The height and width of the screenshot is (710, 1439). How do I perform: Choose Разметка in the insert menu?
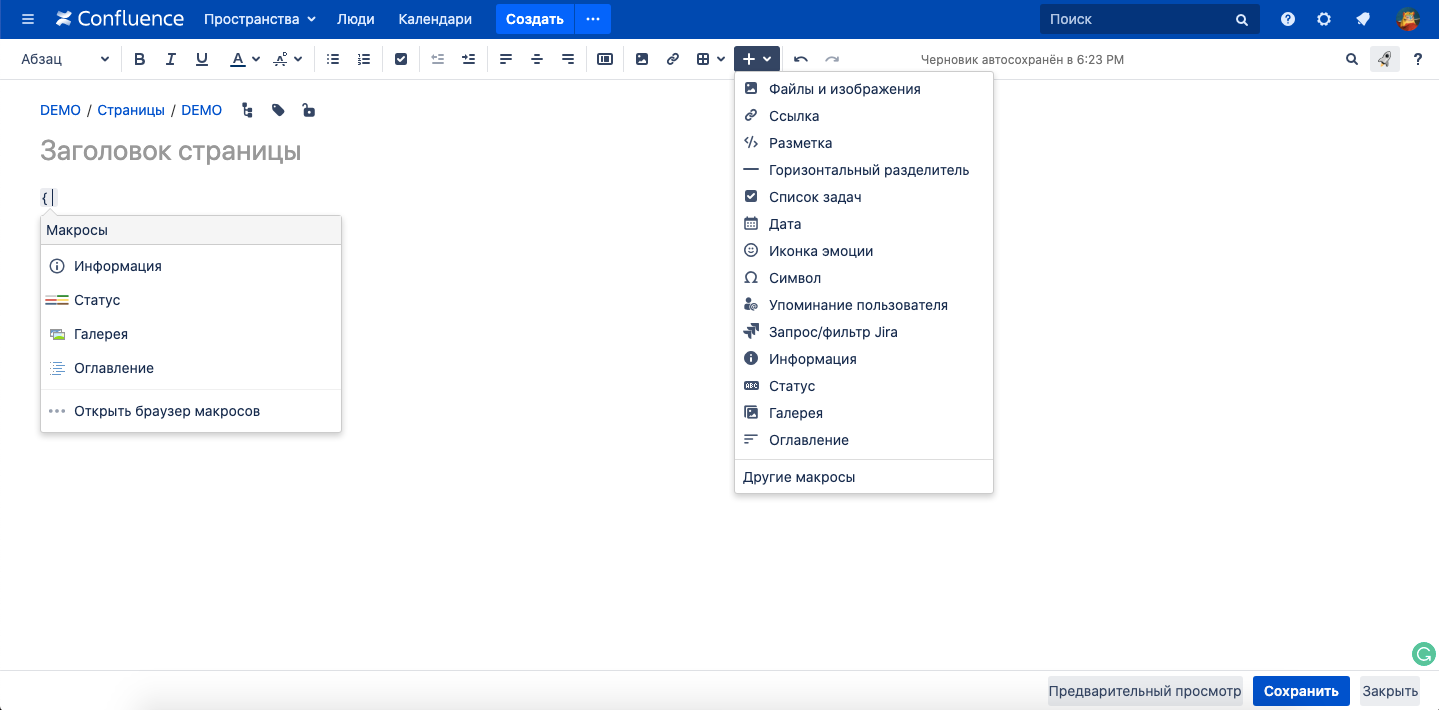coord(864,143)
